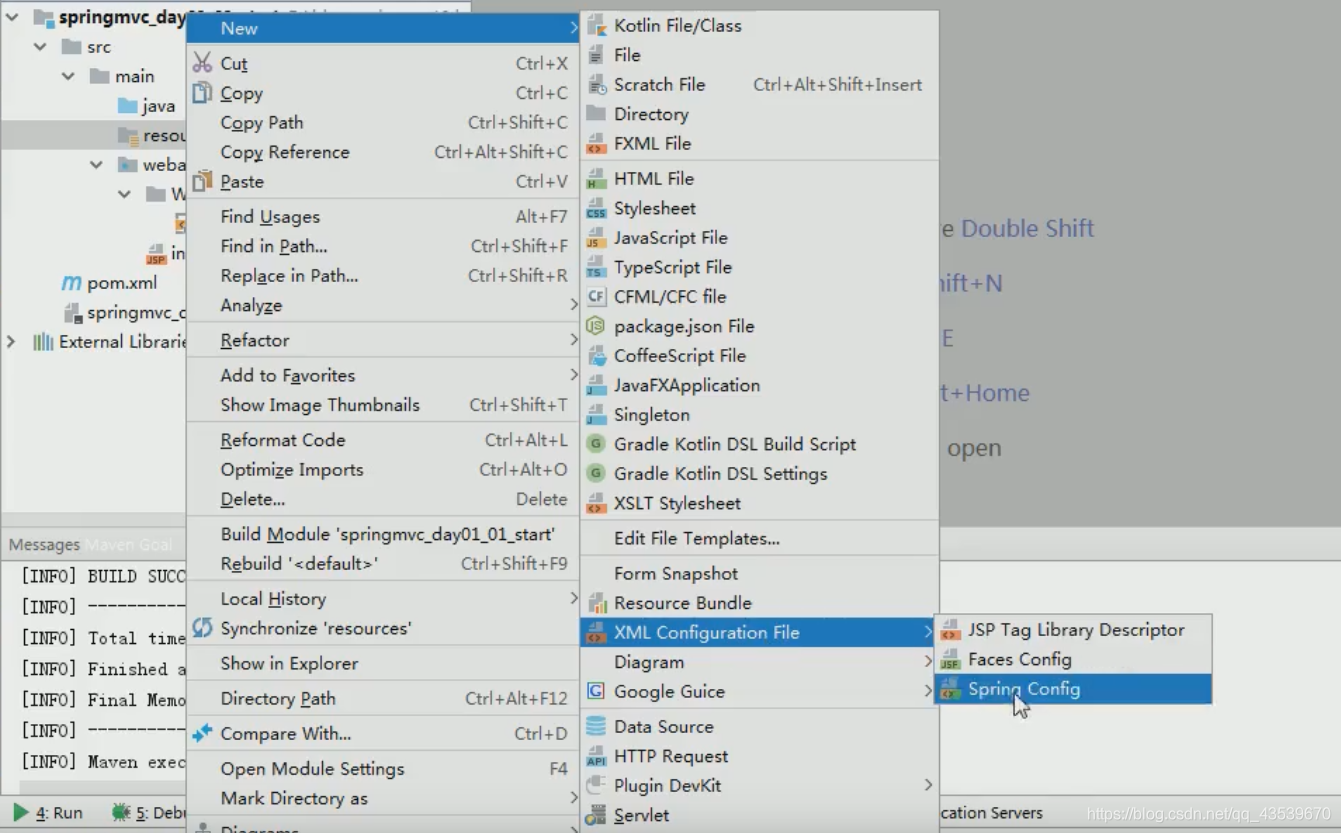The image size is (1341, 833).
Task: Click the Singleton template icon
Action: [596, 415]
